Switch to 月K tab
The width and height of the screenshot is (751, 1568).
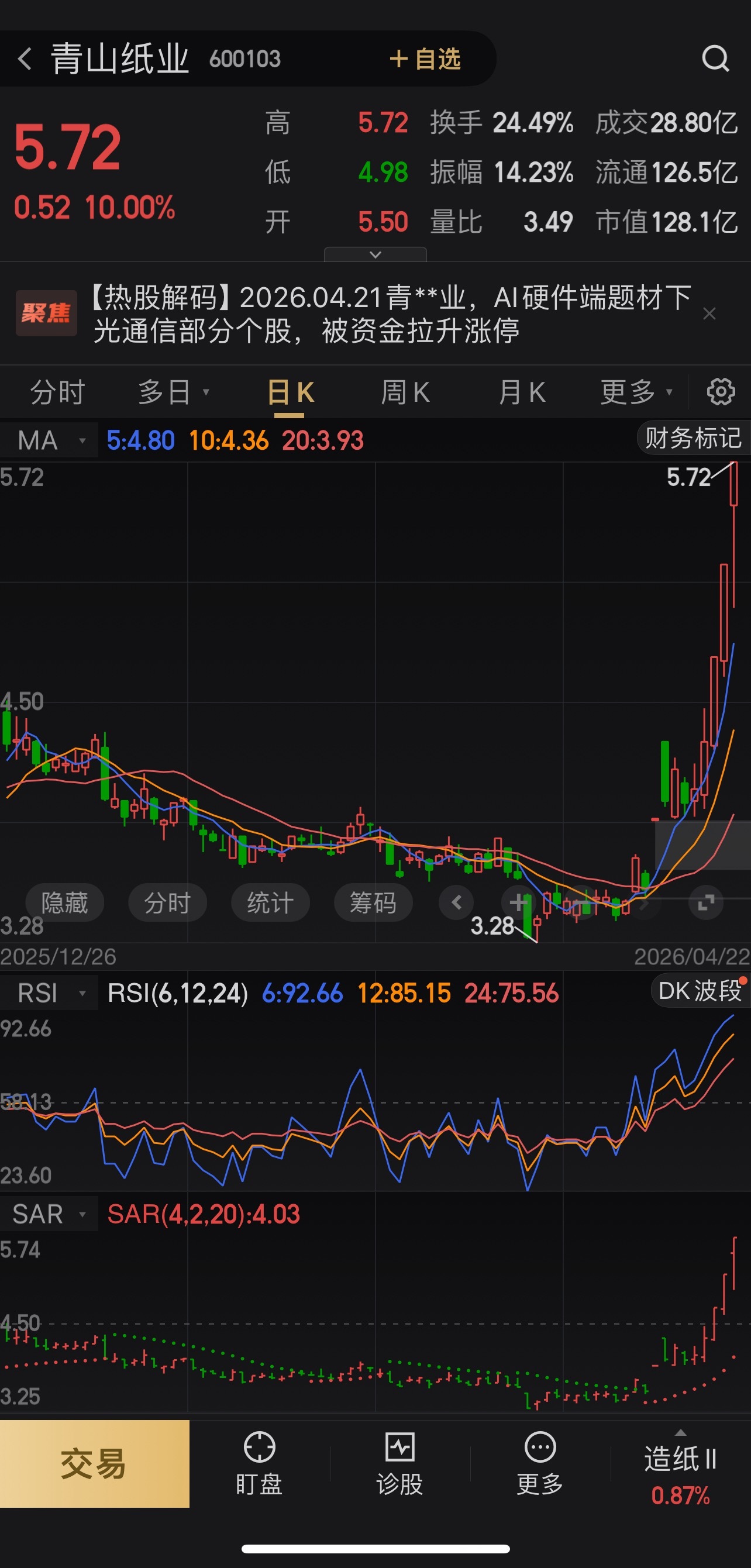coord(522,392)
